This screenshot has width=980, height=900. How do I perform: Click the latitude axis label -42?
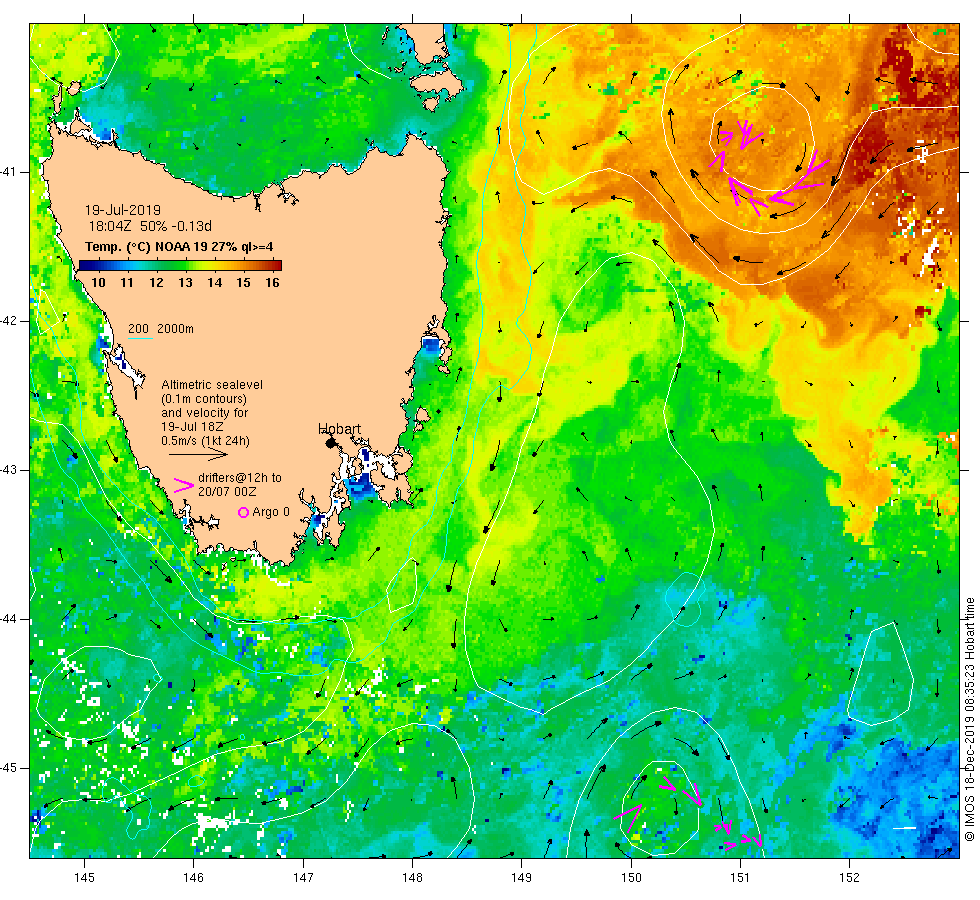pos(8,321)
